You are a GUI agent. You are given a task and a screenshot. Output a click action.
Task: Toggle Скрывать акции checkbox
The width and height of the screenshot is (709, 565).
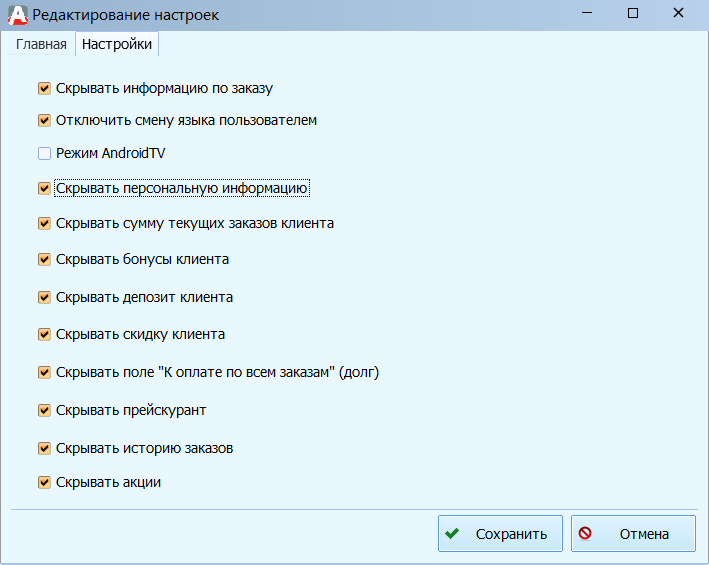tap(44, 482)
